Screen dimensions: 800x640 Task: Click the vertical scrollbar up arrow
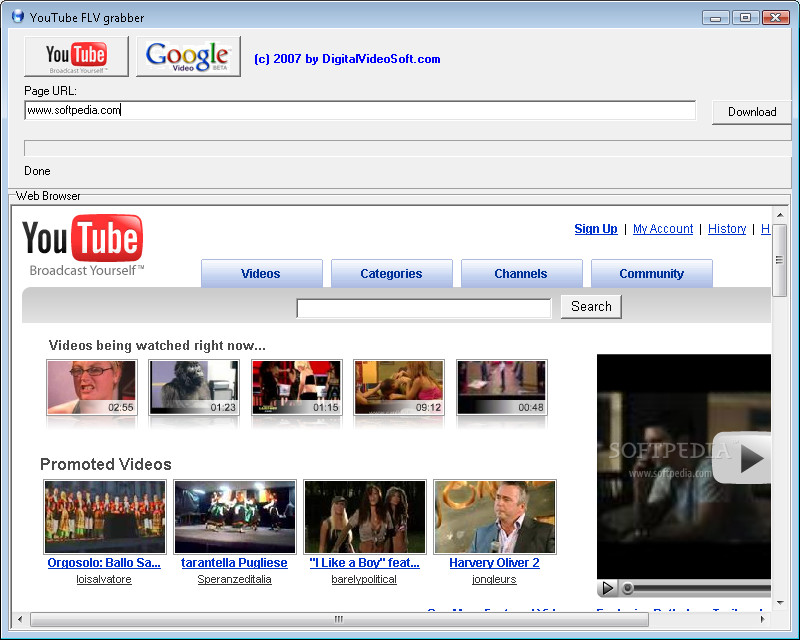(x=780, y=215)
